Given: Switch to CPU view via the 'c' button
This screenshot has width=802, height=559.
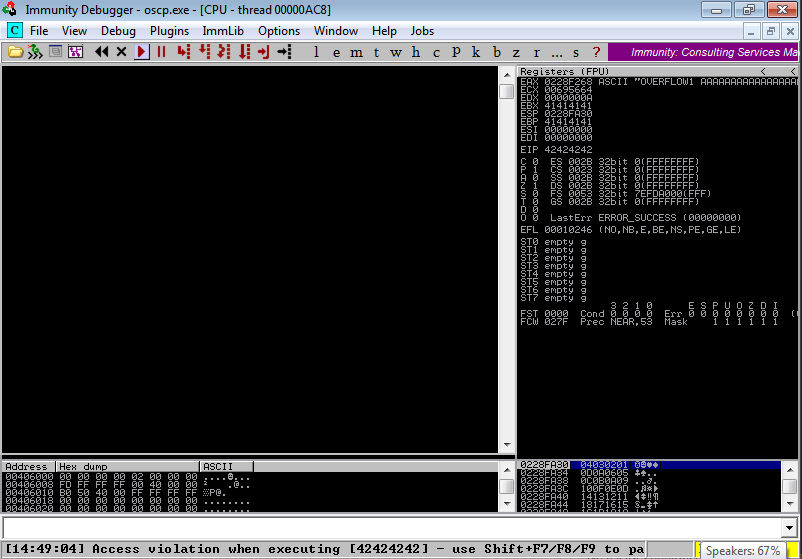Looking at the screenshot, I should (x=436, y=52).
